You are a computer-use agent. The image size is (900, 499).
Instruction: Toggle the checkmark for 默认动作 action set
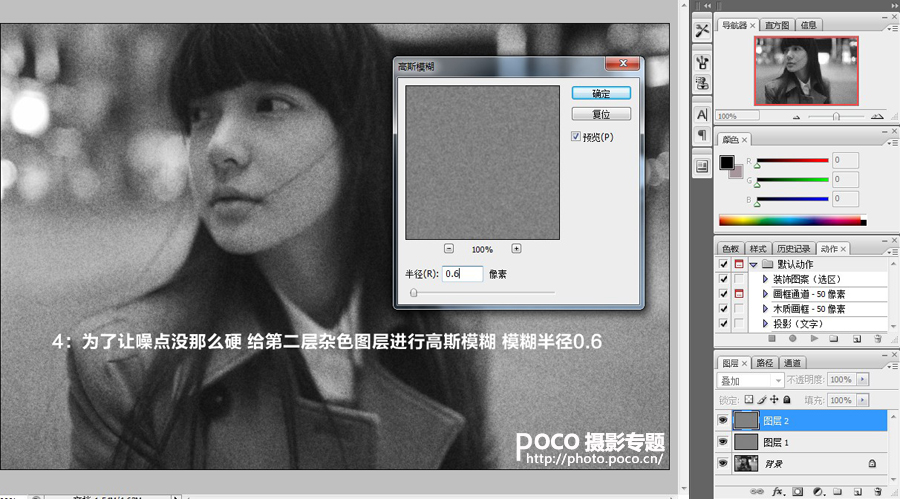tap(723, 264)
